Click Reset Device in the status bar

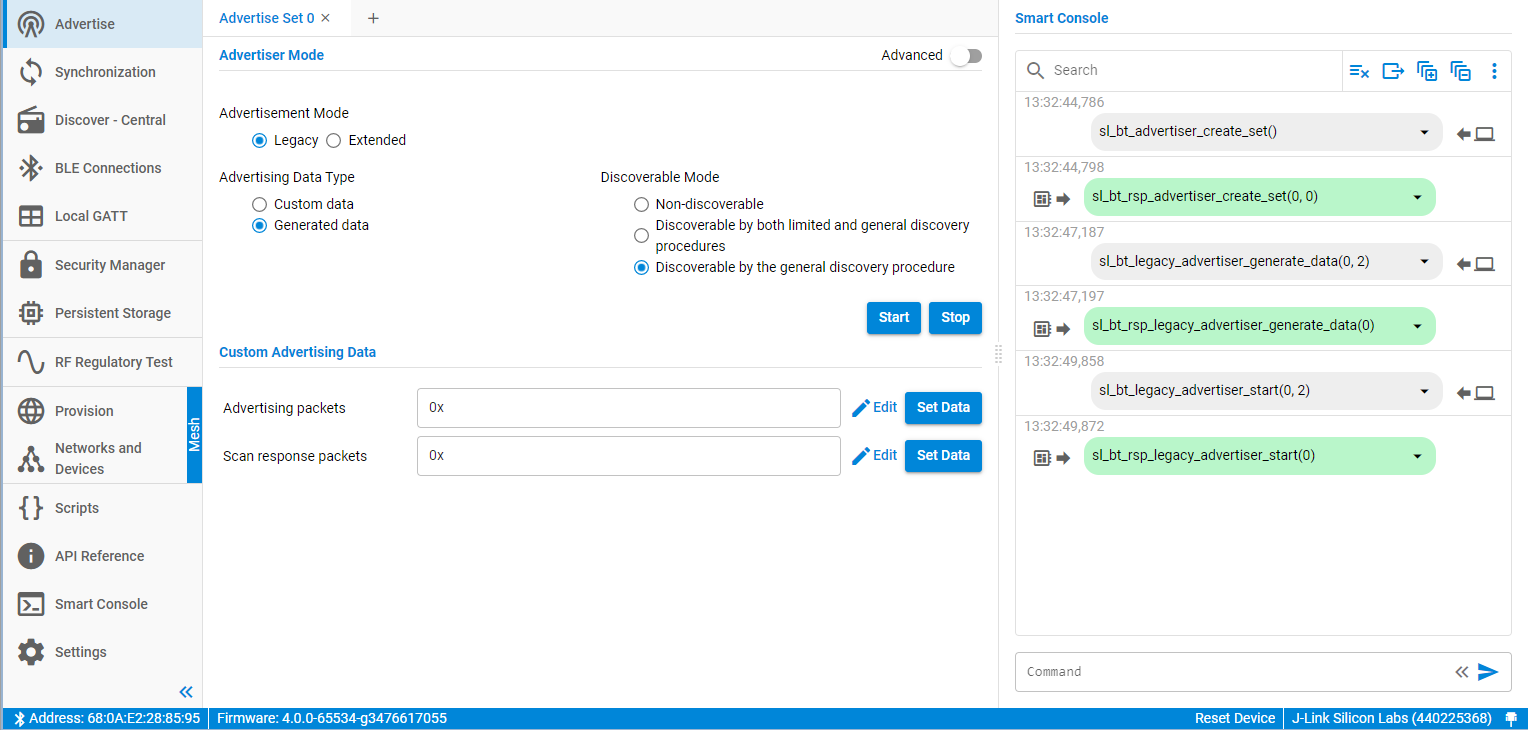(1234, 718)
